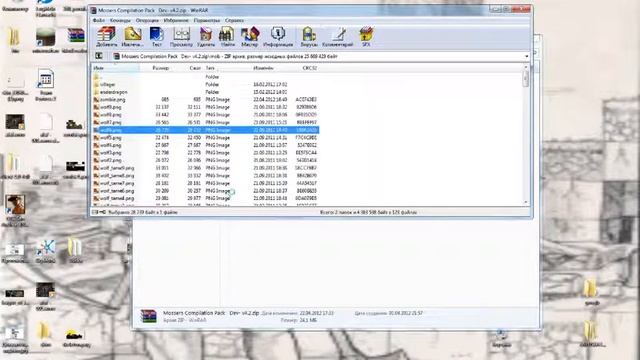Select wolf_tame9.png in the file list

205,168
